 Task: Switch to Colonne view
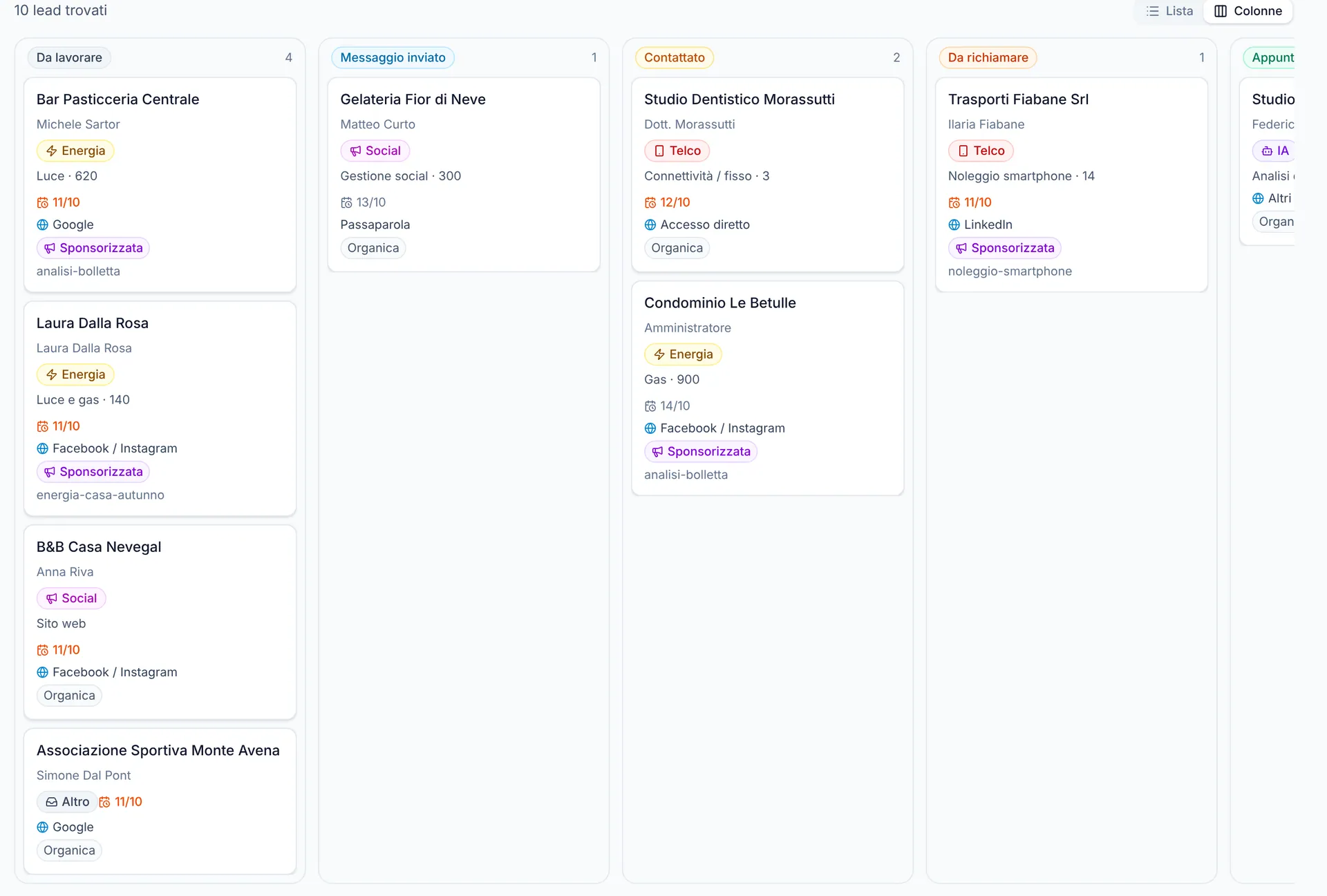[x=1248, y=11]
